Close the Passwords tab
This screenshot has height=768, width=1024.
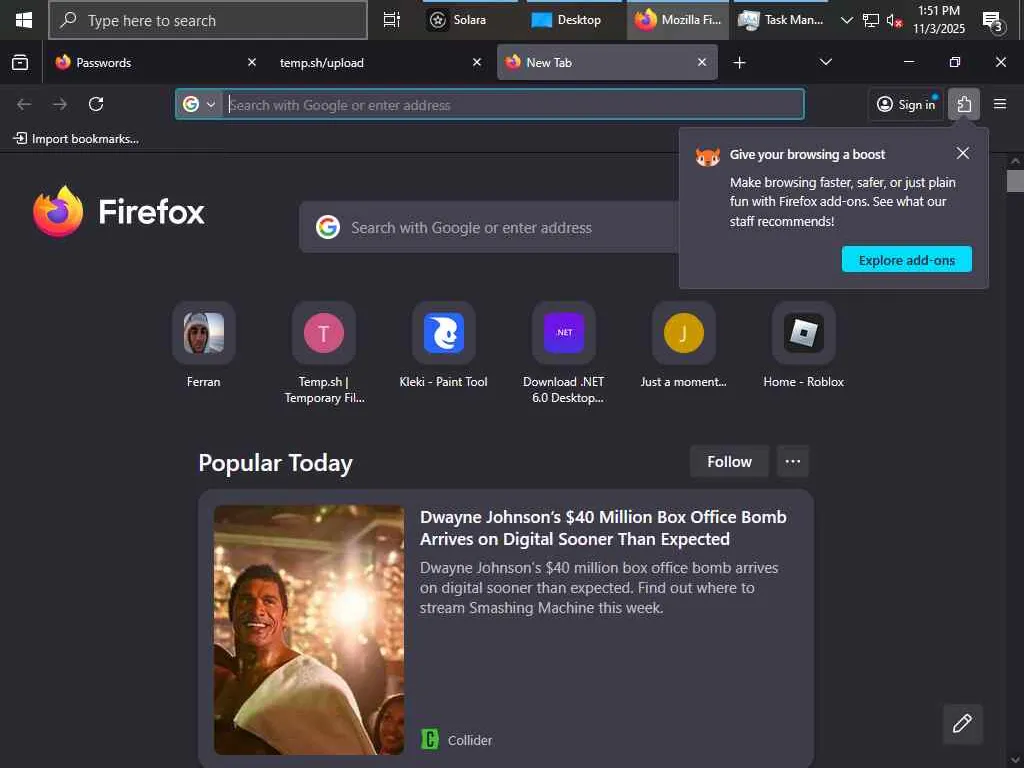pyautogui.click(x=251, y=62)
